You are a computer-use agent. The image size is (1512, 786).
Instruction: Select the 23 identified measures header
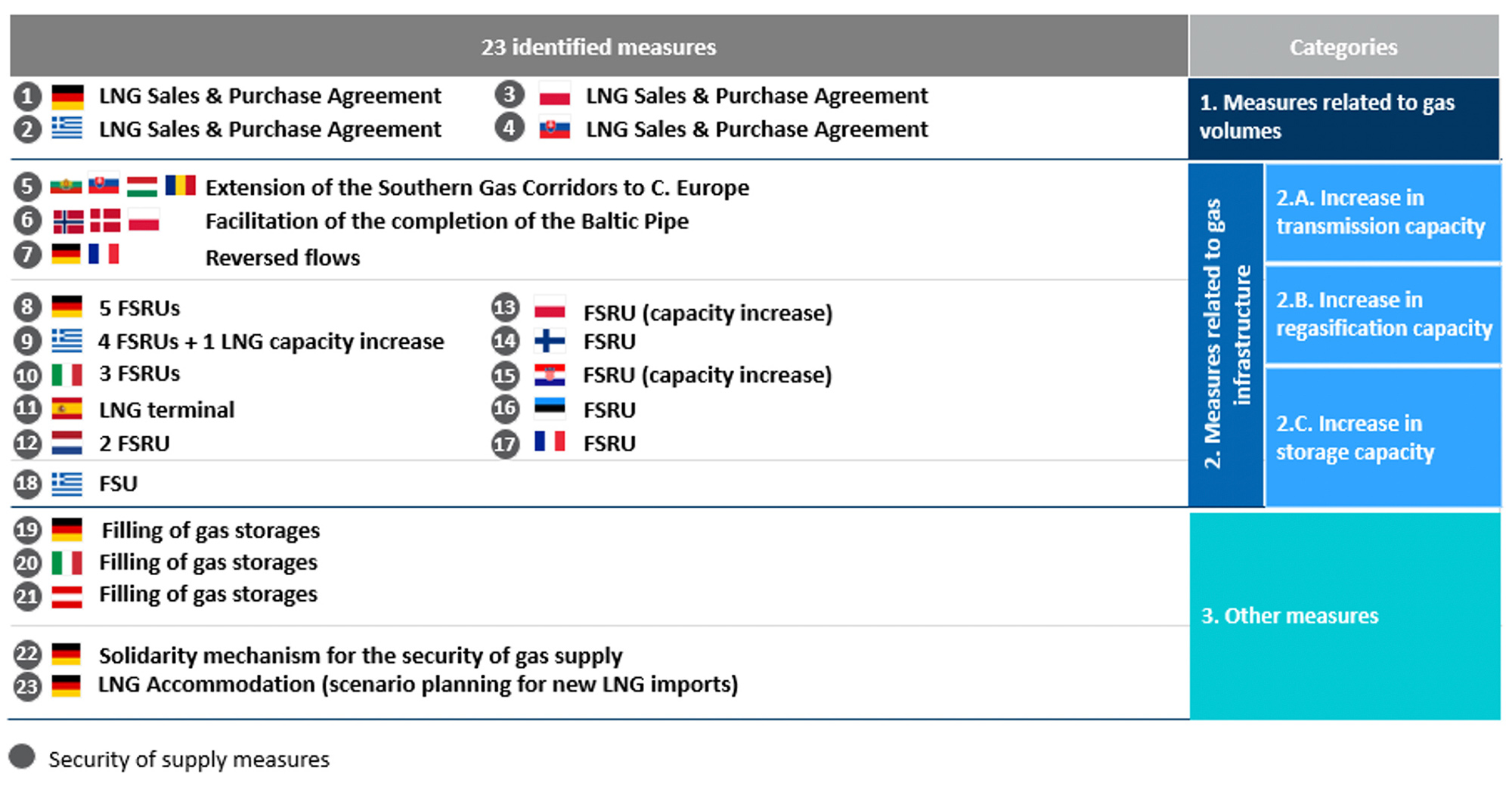598,47
